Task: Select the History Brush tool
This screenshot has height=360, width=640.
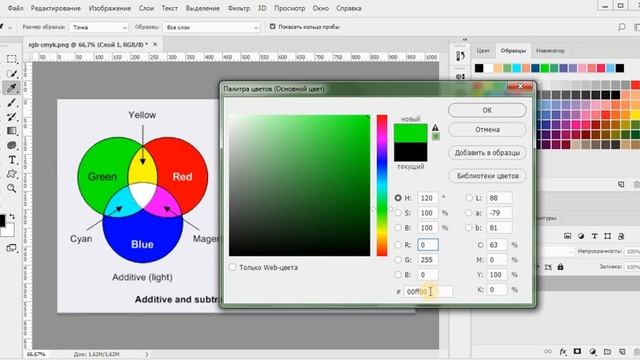Action: point(11,117)
